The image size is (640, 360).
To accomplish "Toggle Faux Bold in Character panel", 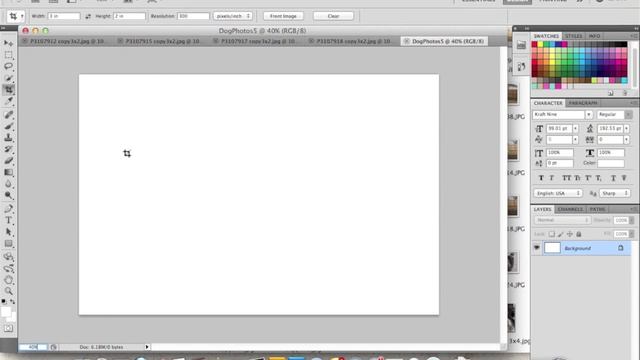I will point(541,178).
